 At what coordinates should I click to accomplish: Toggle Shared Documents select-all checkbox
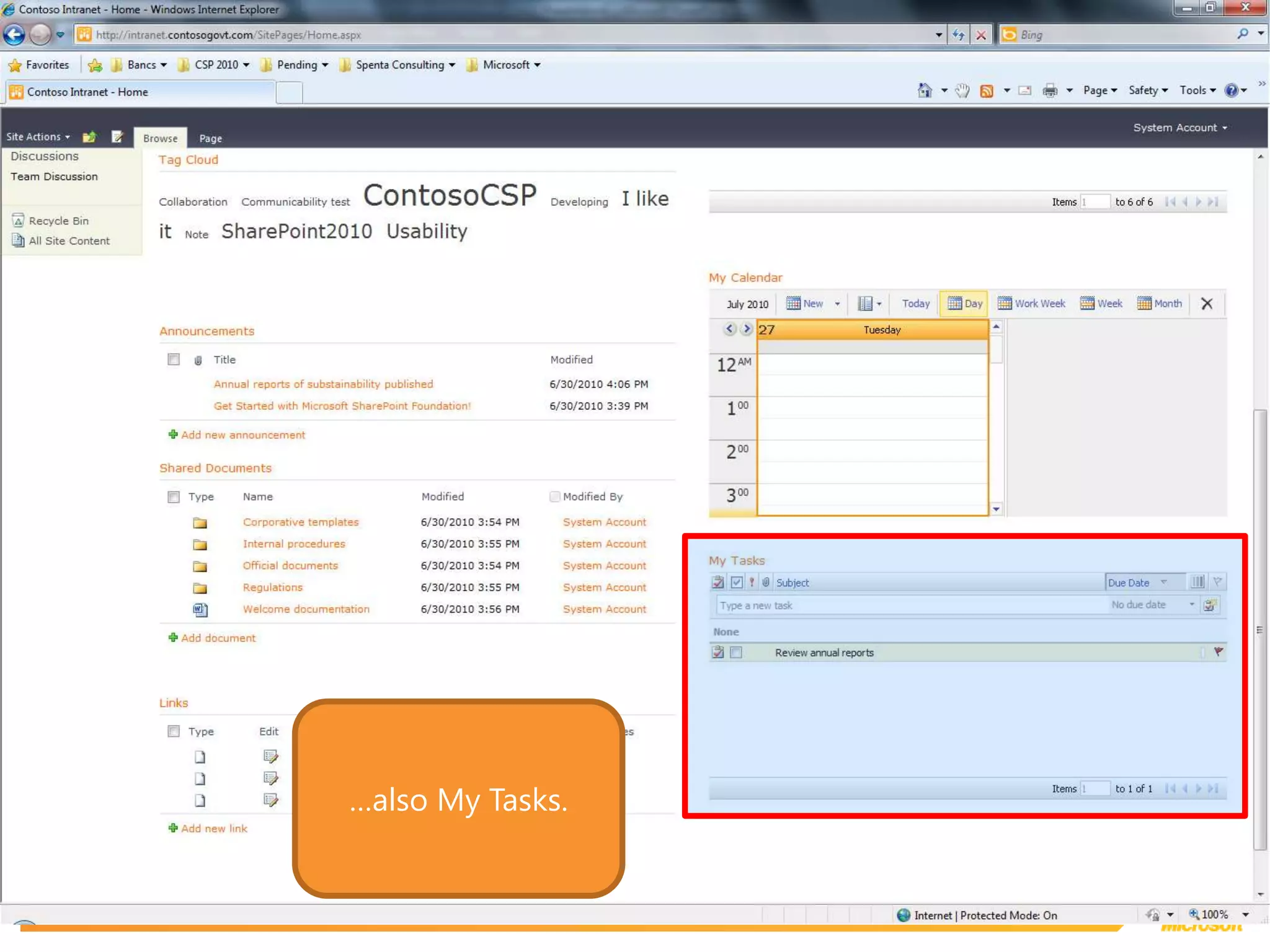pos(174,497)
